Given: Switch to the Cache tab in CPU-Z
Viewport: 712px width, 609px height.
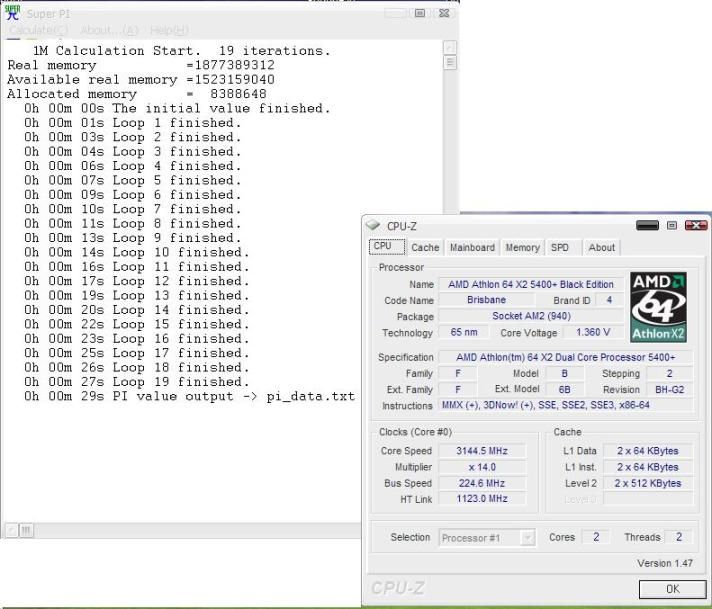Looking at the screenshot, I should [x=425, y=248].
